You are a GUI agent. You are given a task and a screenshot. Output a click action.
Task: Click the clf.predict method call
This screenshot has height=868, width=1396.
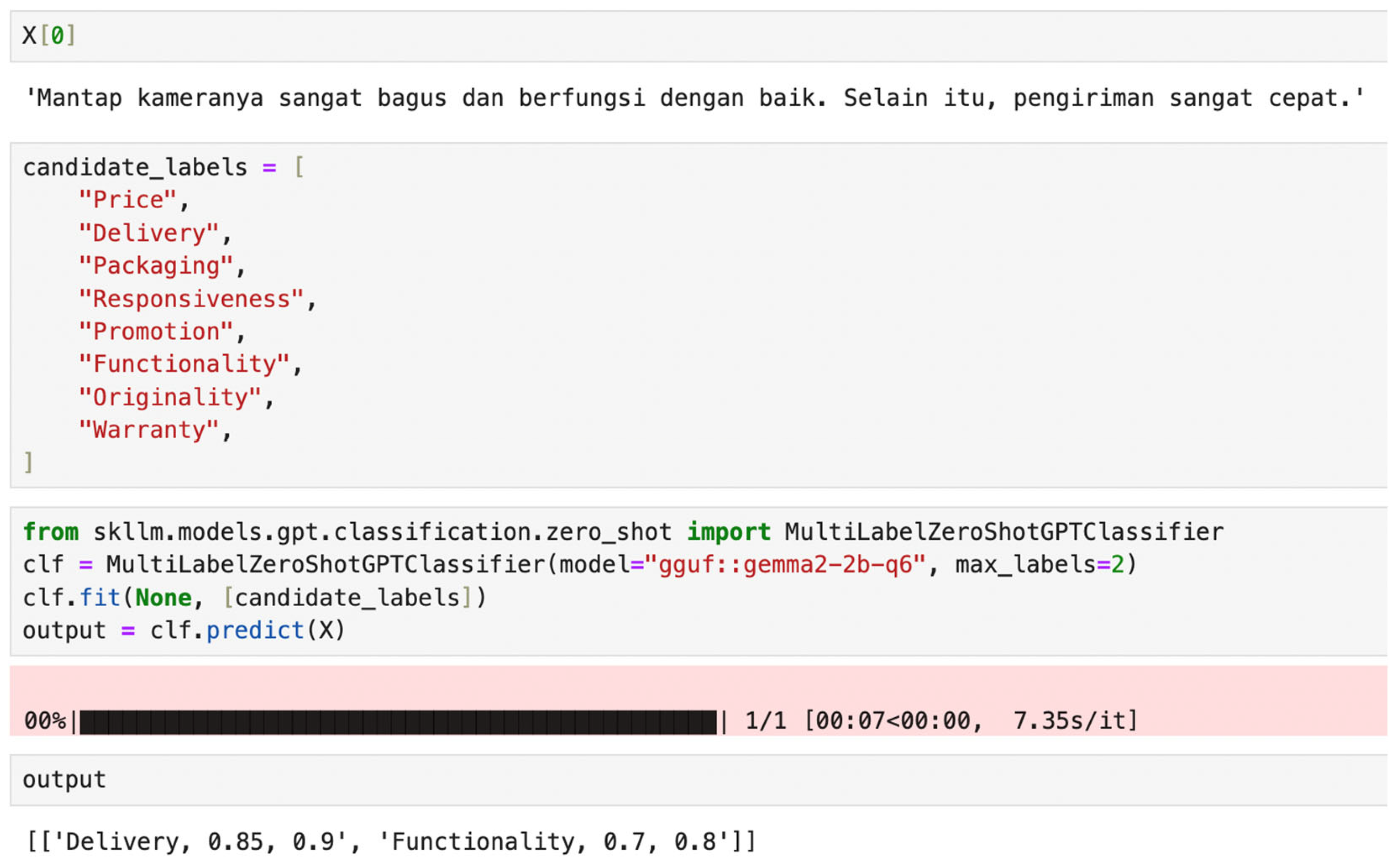click(x=255, y=631)
